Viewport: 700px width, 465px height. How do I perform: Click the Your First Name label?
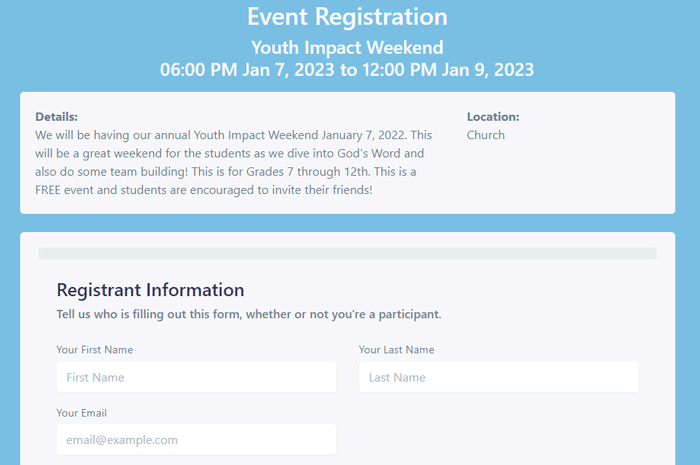pos(95,350)
